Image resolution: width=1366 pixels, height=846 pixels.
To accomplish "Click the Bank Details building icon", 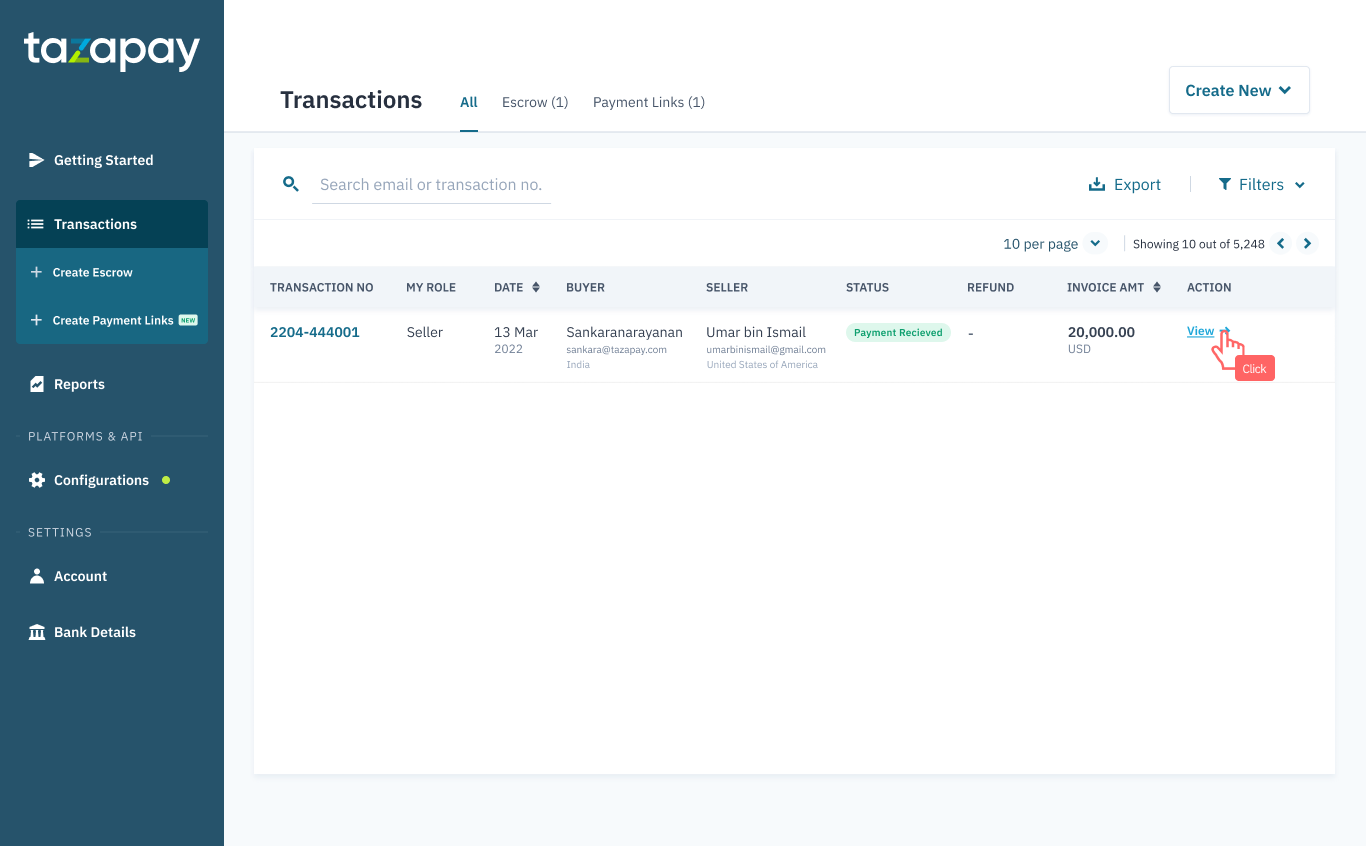I will [37, 632].
